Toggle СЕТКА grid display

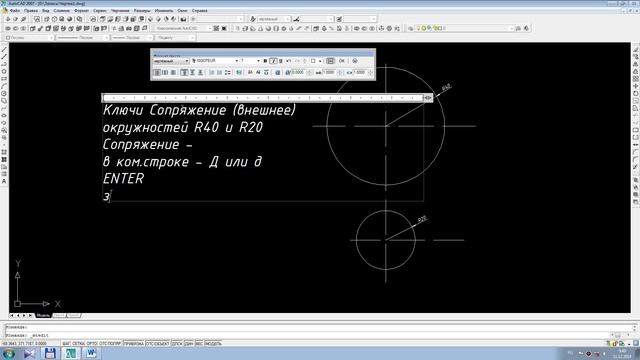click(78, 344)
